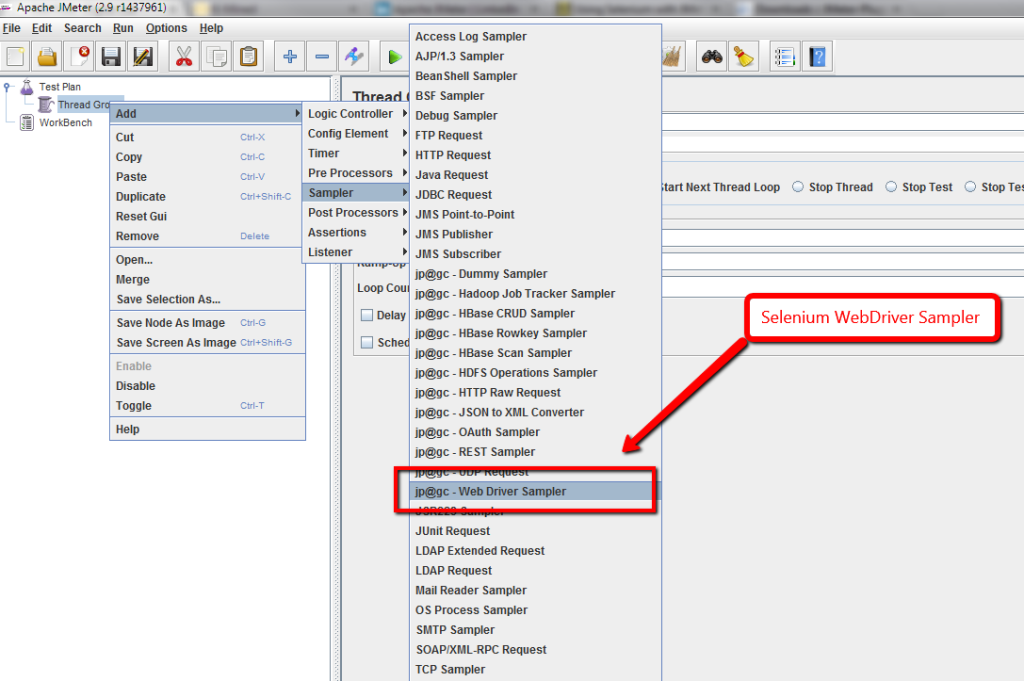Click the Close test plan toolbar icon
1024x681 pixels.
(79, 57)
